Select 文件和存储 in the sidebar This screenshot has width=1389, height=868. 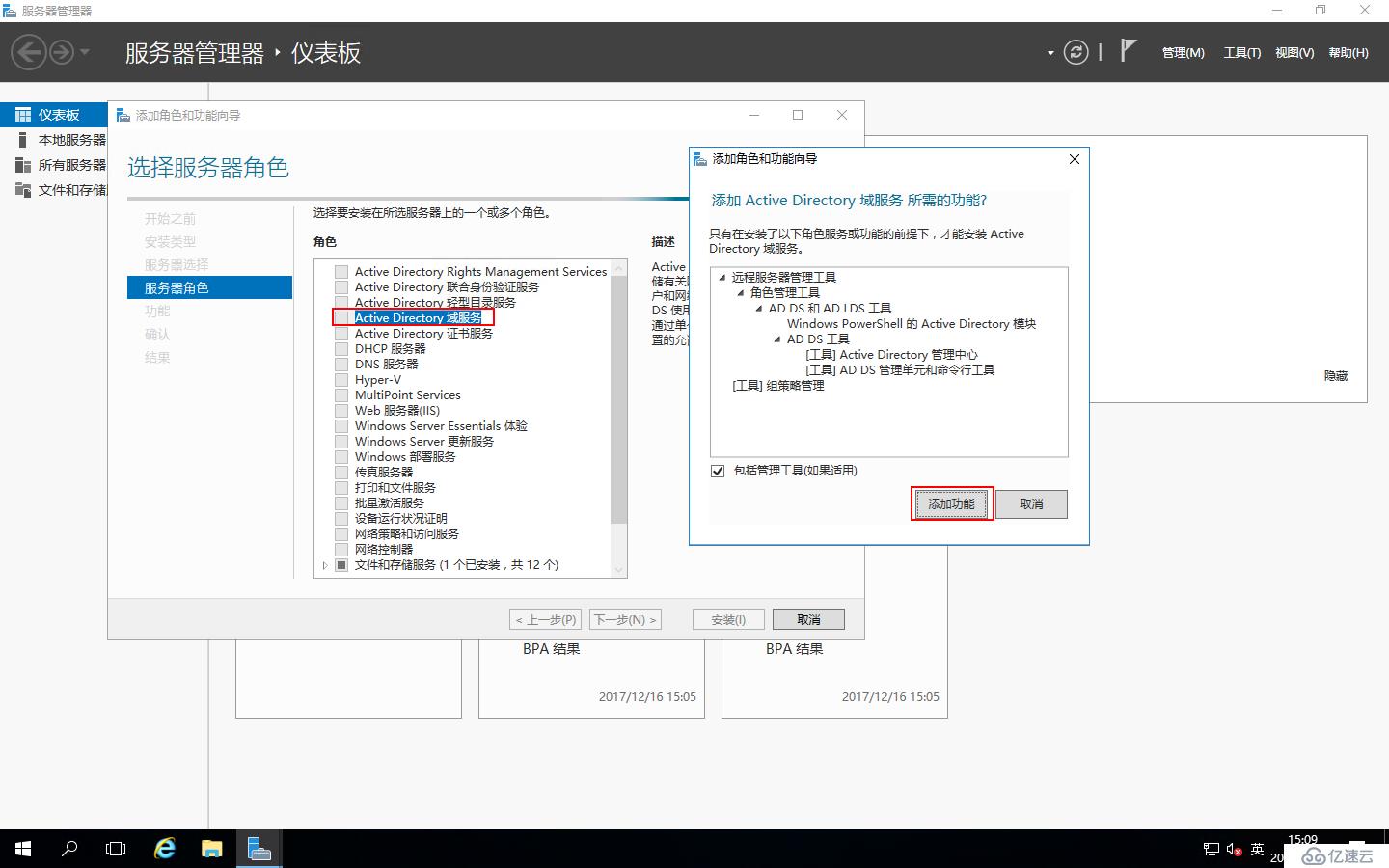[x=54, y=190]
